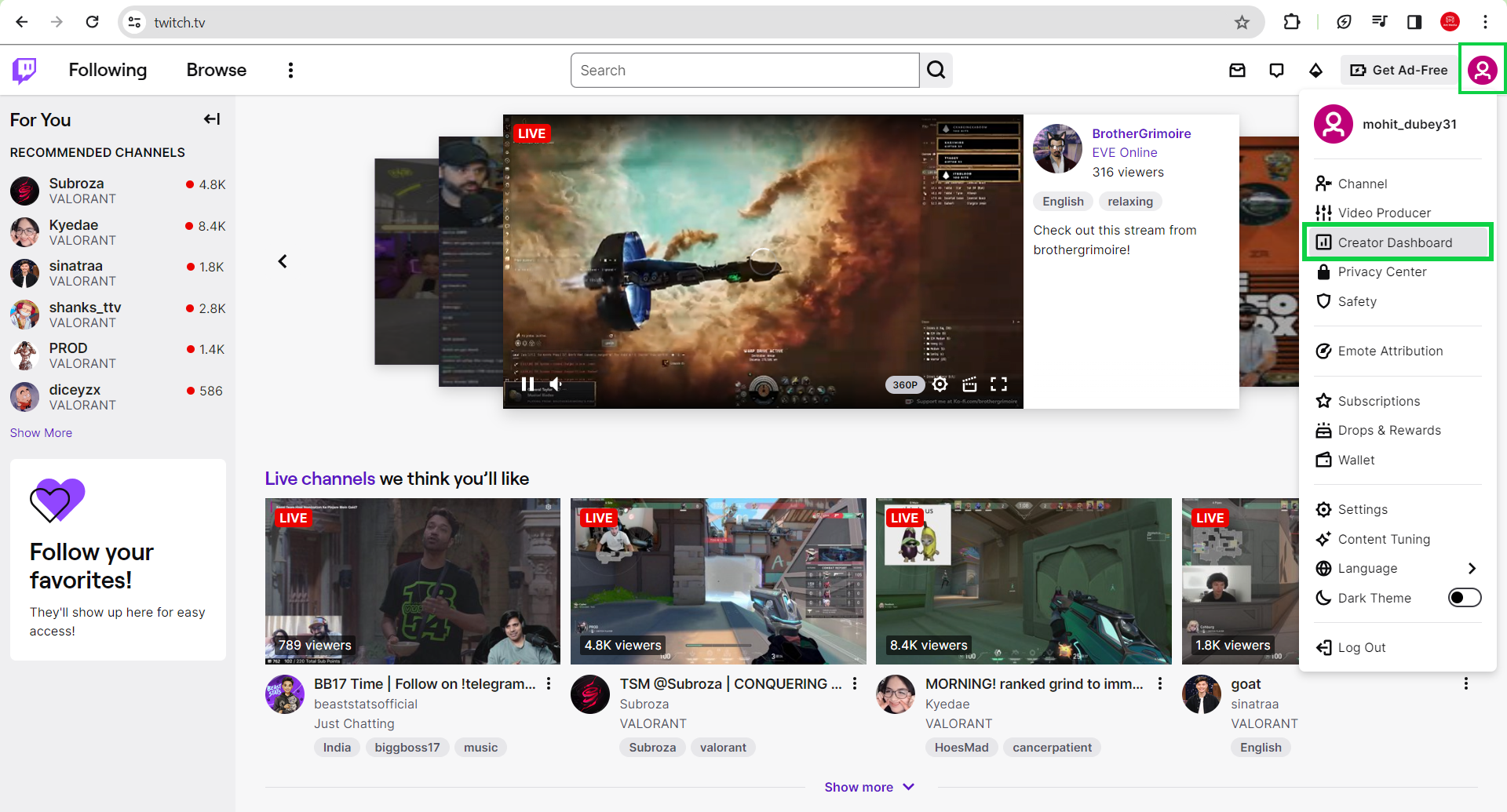Click the search magnifier button

click(936, 71)
